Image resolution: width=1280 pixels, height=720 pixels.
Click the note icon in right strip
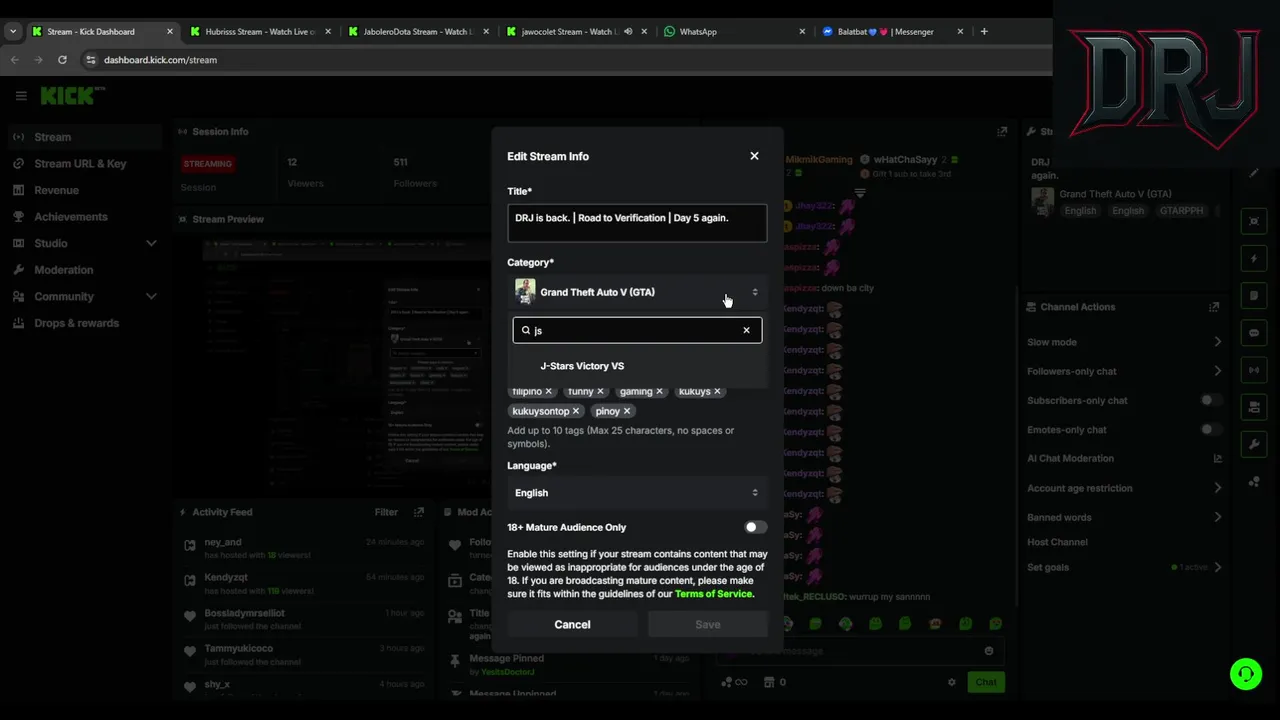[x=1254, y=296]
